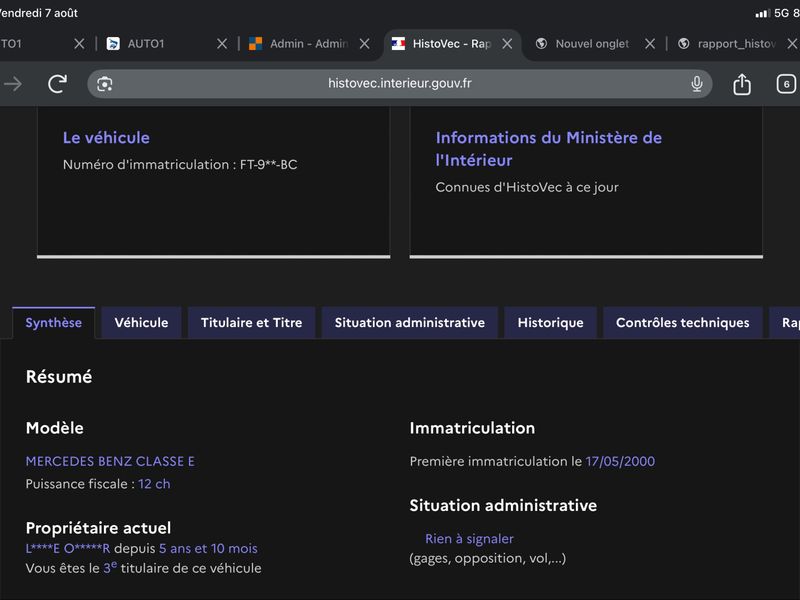The image size is (800, 600).
Task: Click the AUTO1 tab favicon
Action: point(113,44)
